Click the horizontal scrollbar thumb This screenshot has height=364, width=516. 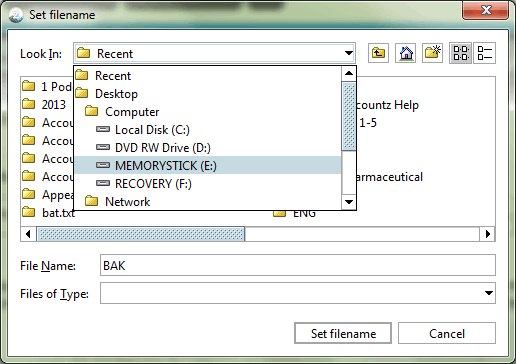click(140, 234)
